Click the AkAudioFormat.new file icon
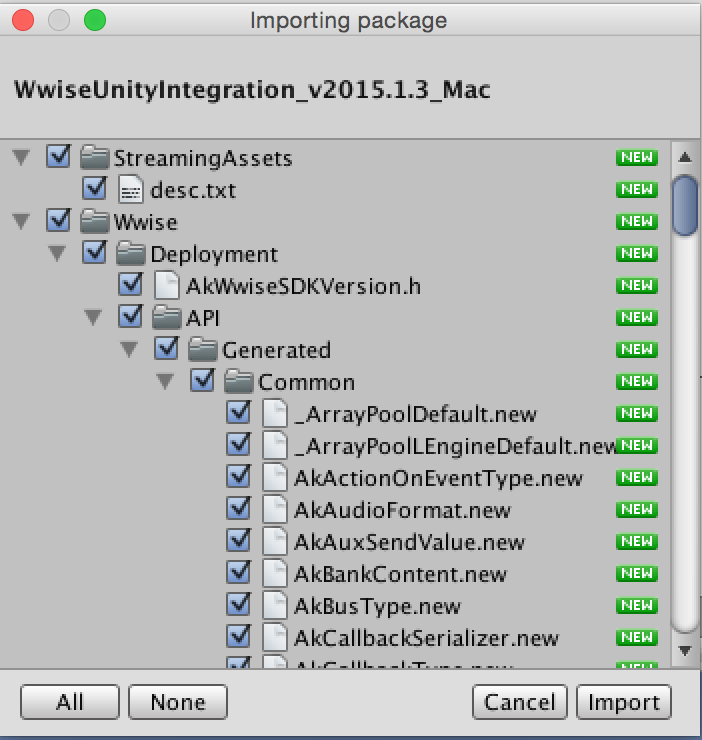The width and height of the screenshot is (702, 740). 274,510
